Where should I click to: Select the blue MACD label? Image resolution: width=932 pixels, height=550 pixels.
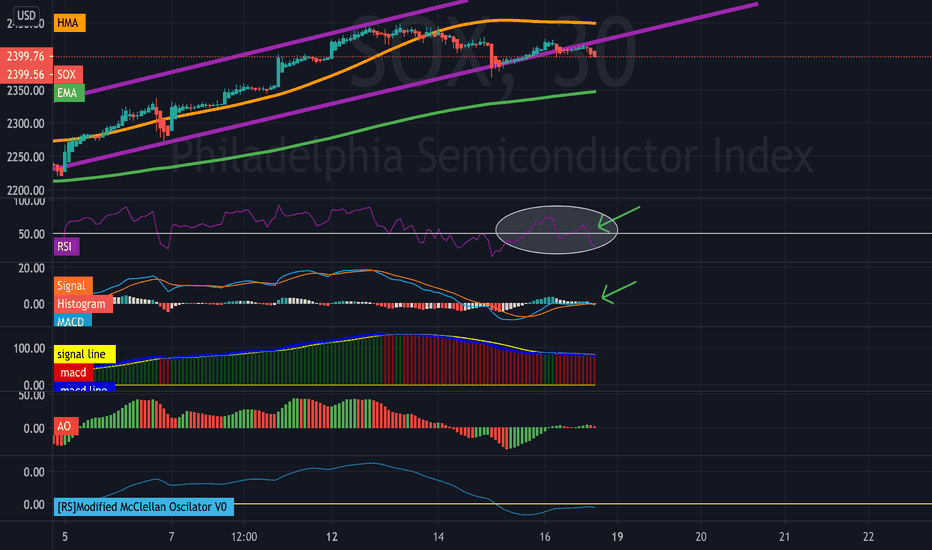[73, 321]
